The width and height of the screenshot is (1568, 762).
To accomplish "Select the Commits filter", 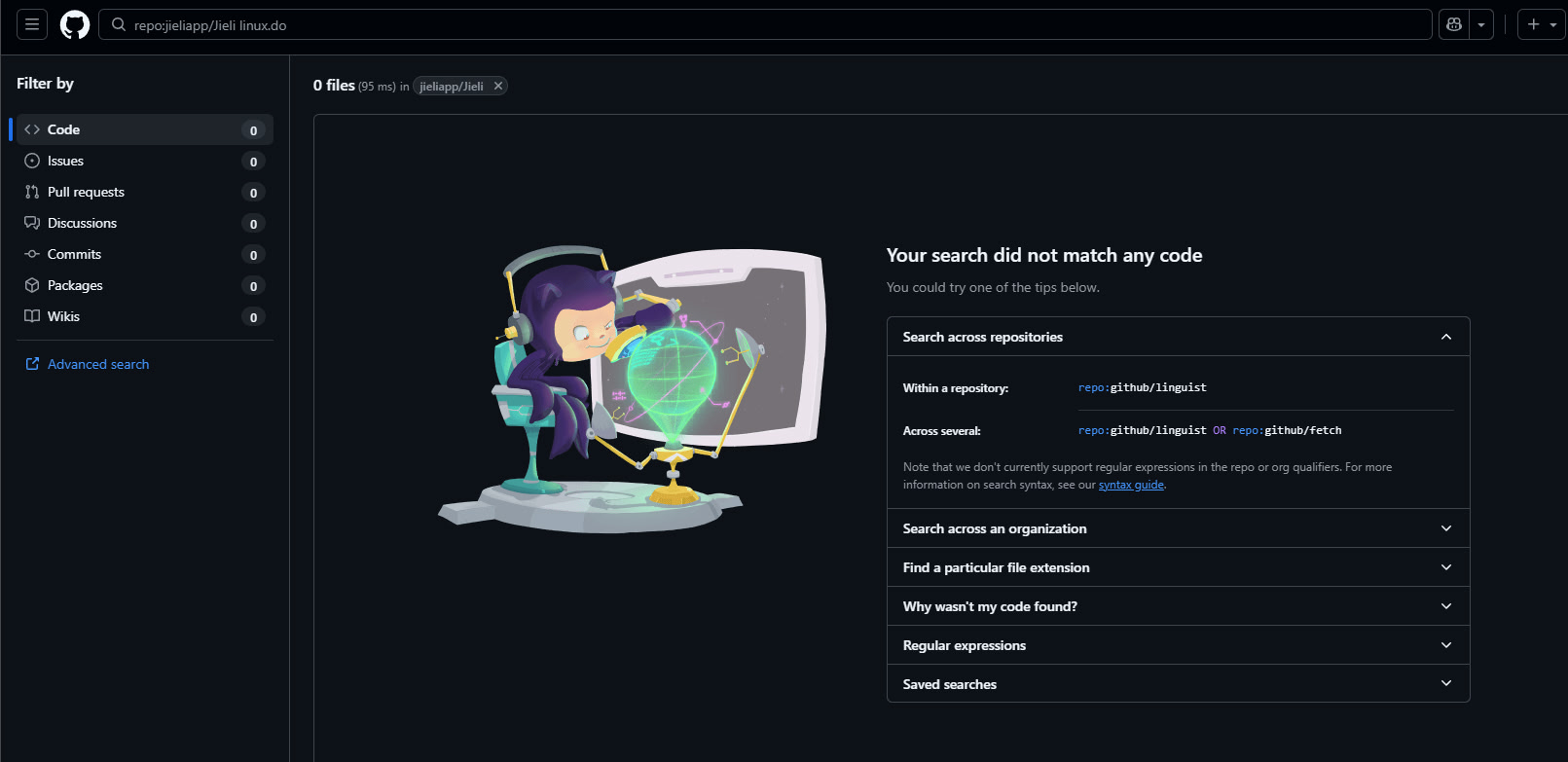I will coord(145,254).
